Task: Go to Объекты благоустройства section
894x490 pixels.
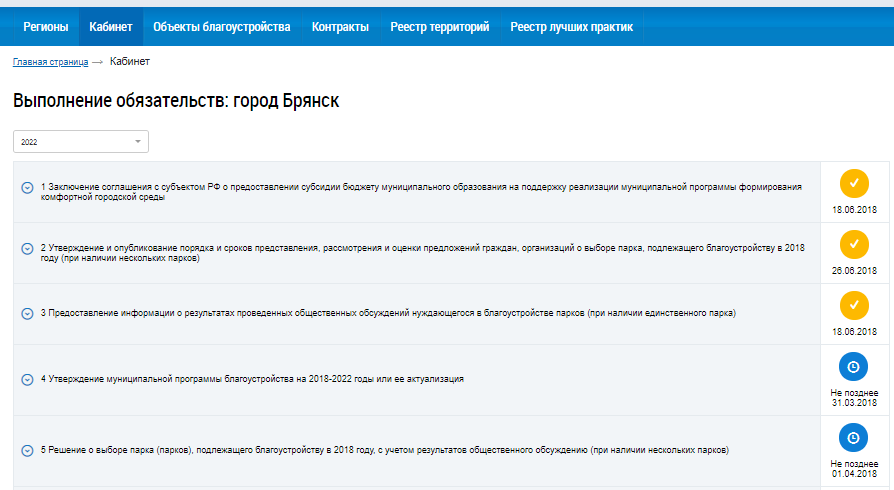Action: 221,27
